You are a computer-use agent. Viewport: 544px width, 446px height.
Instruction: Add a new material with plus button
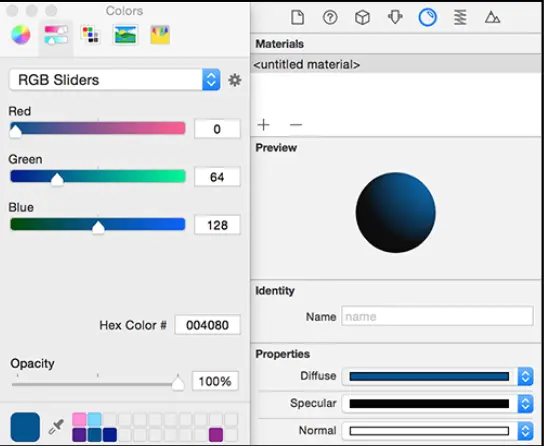(264, 125)
